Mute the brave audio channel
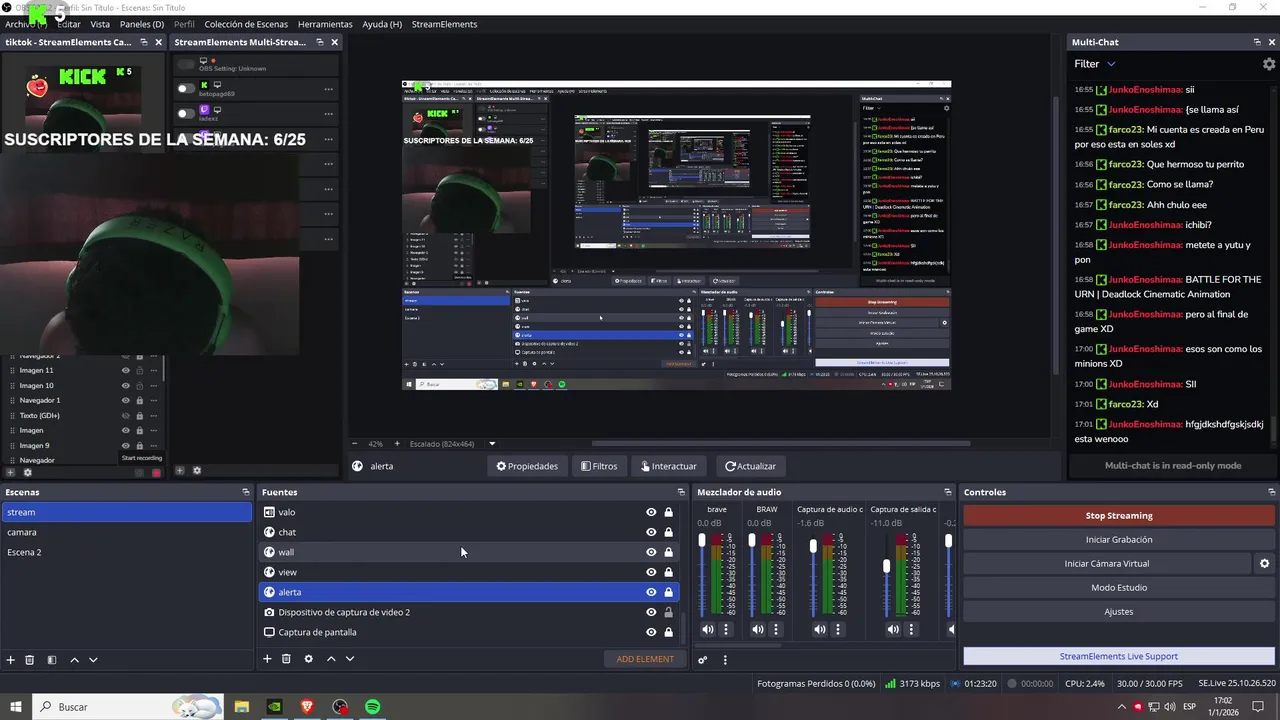Viewport: 1280px width, 720px height. coord(708,630)
